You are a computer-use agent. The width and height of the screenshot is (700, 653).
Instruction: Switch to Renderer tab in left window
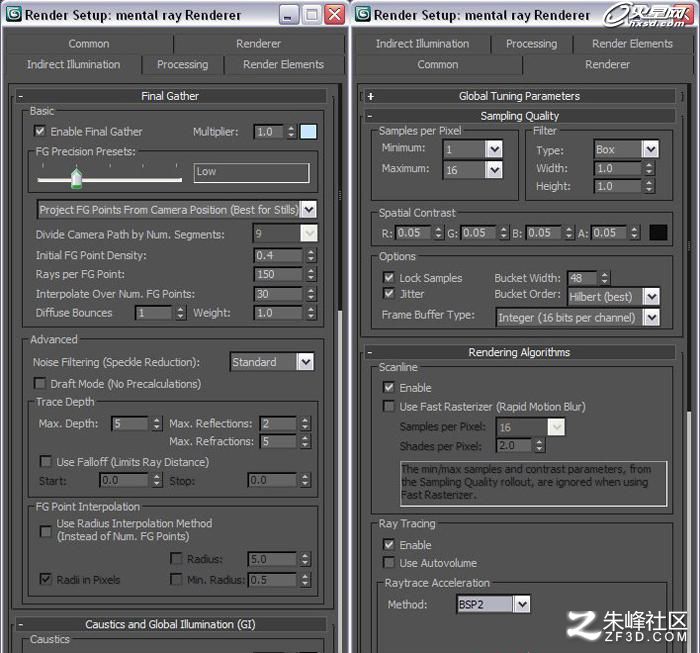258,43
